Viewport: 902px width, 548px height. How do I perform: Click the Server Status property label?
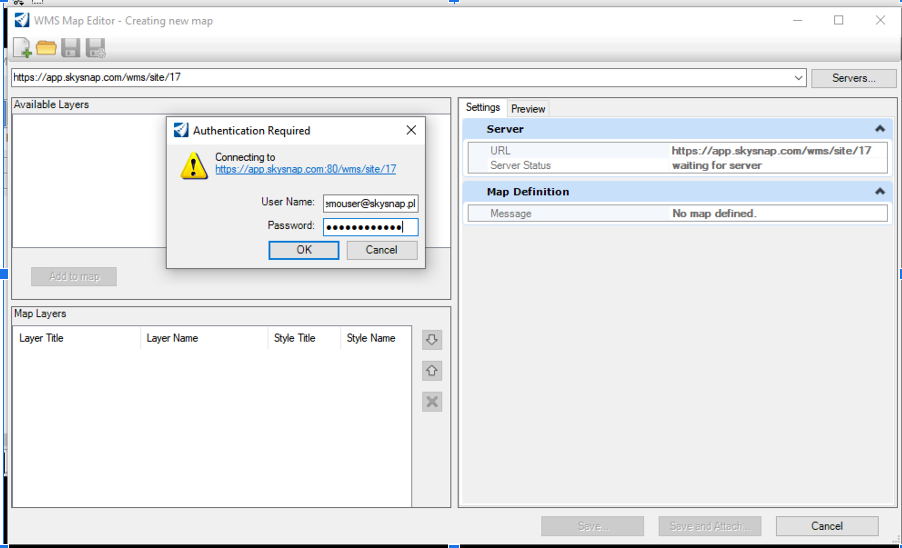coord(520,166)
